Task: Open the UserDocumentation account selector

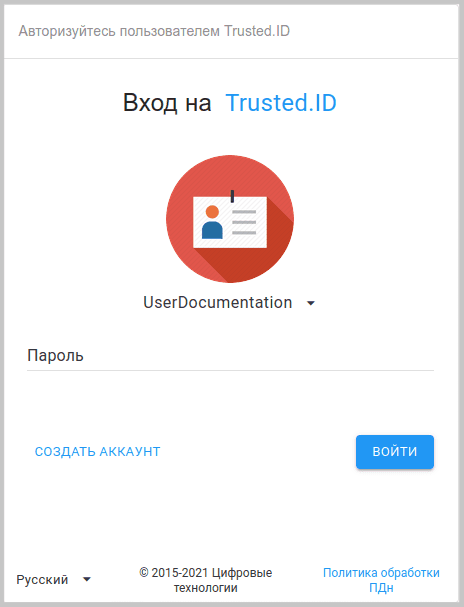Action: click(230, 303)
